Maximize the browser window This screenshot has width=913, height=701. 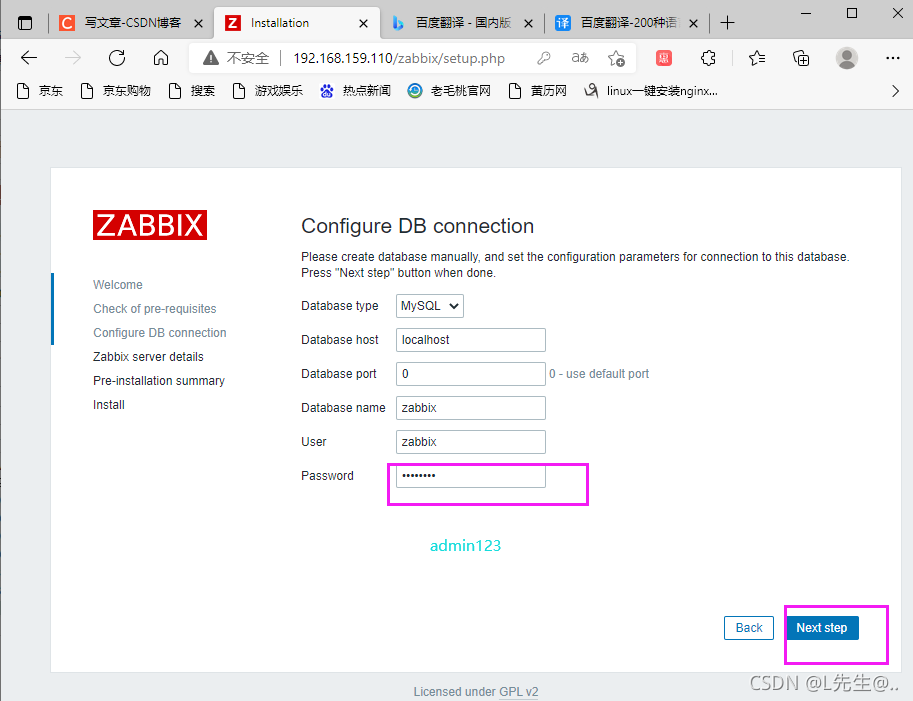click(x=852, y=13)
